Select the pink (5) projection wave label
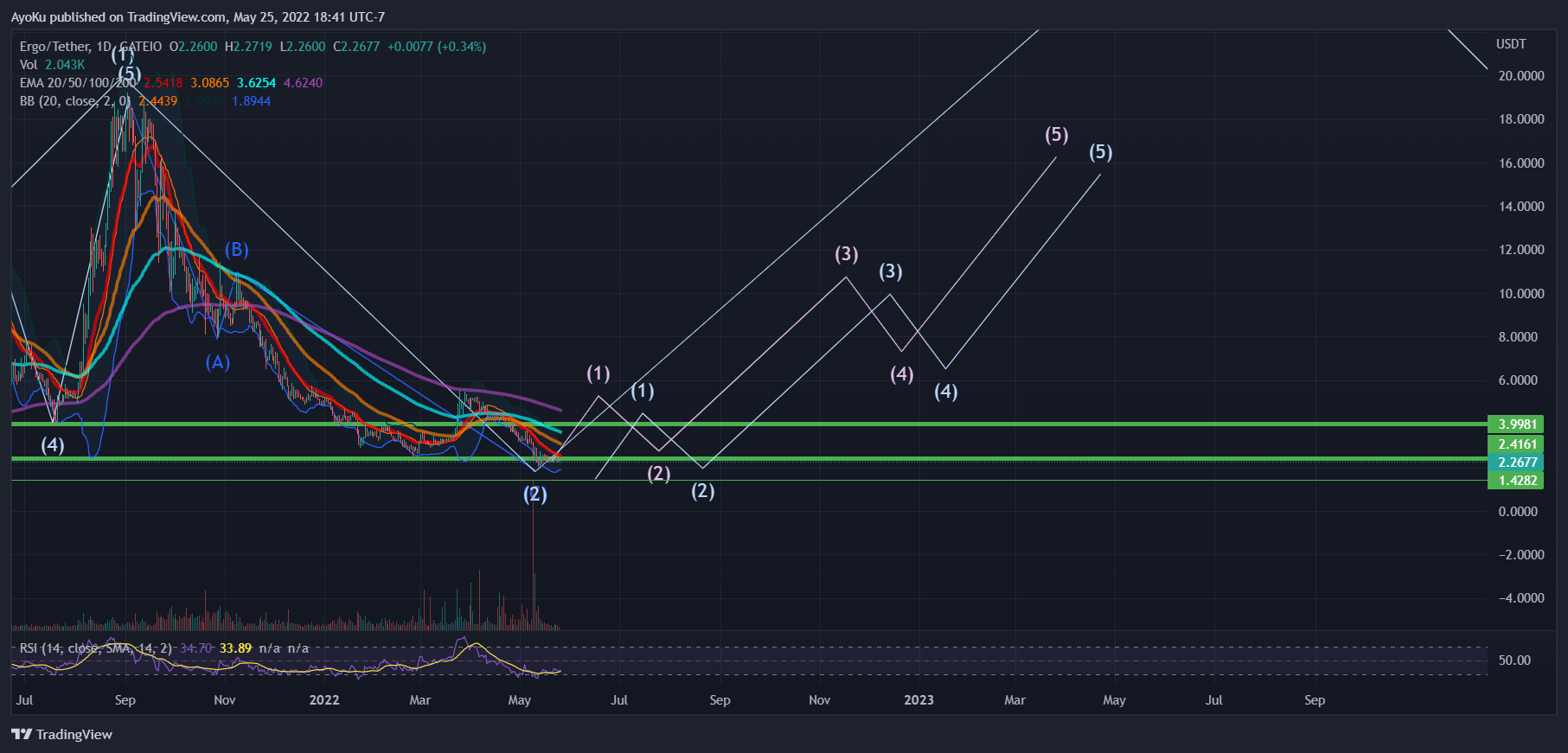Screen dimensions: 1568x753 (x=1057, y=135)
